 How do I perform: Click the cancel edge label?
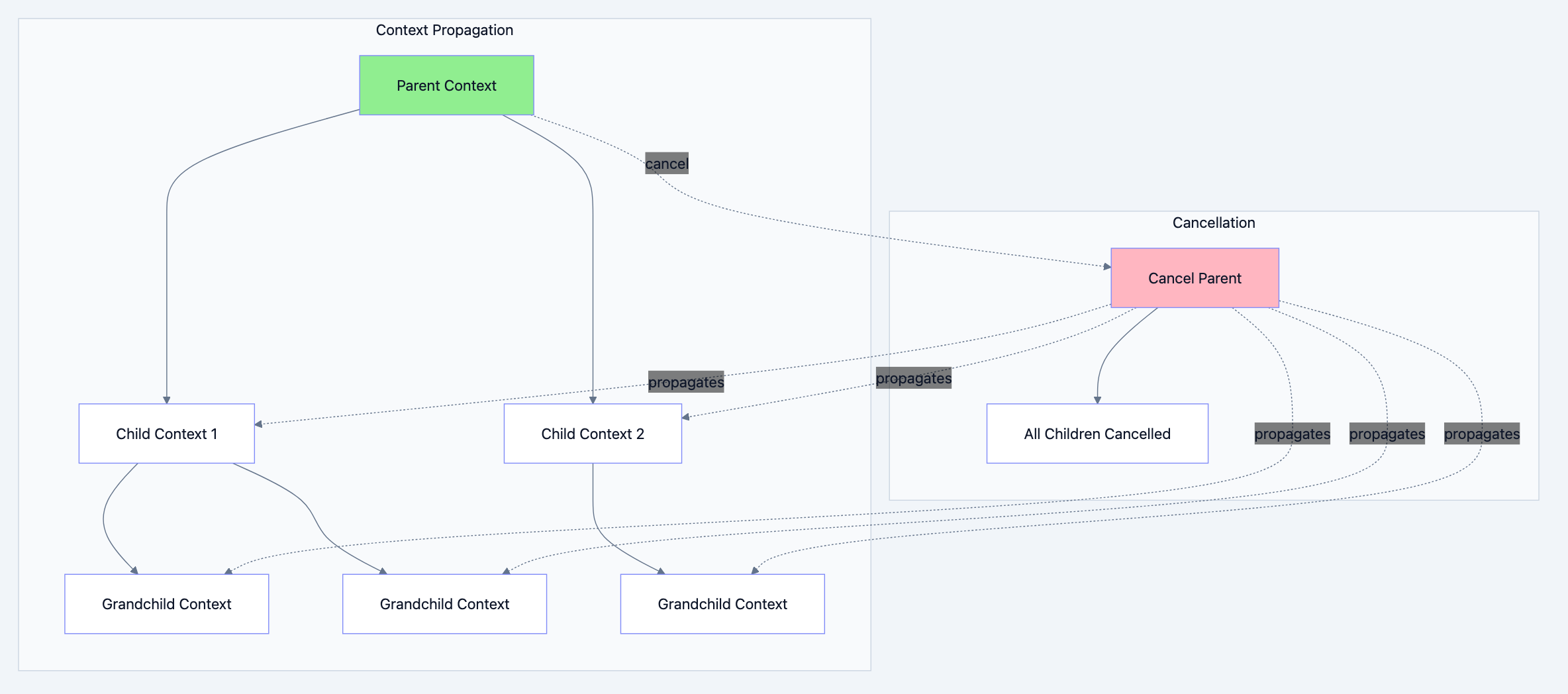click(x=666, y=163)
